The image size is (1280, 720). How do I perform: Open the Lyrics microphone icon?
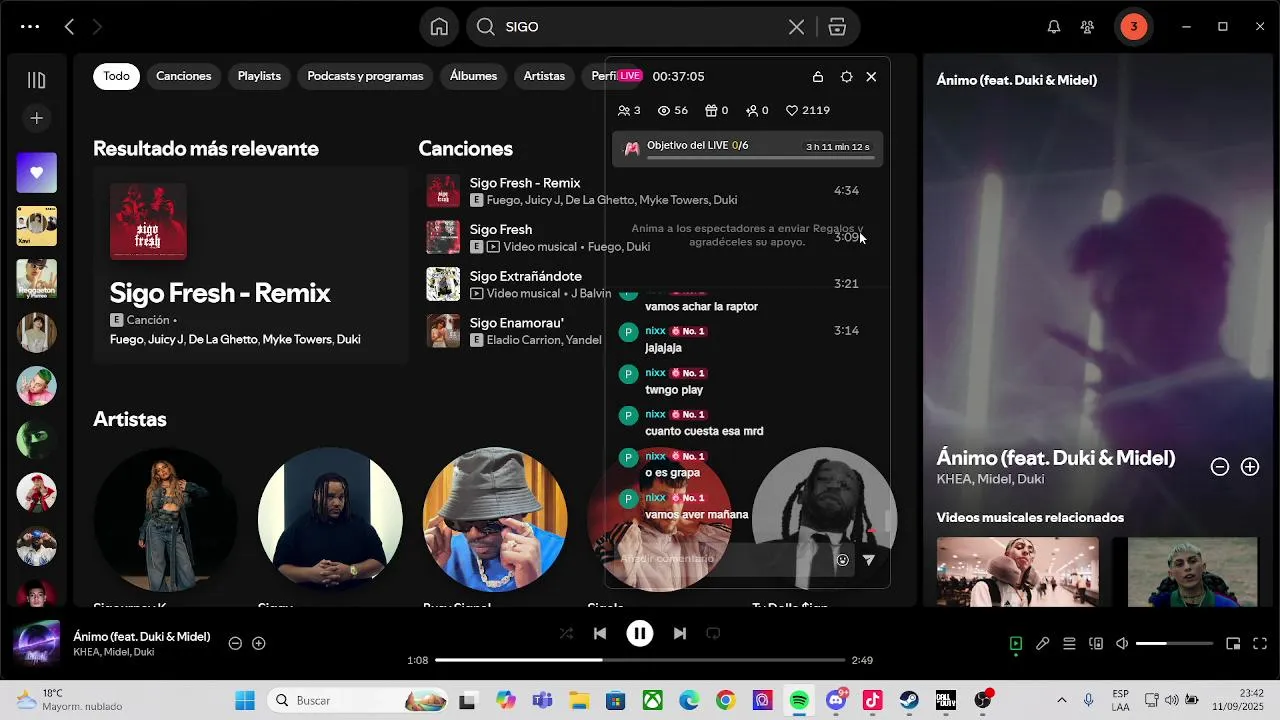coord(1042,644)
